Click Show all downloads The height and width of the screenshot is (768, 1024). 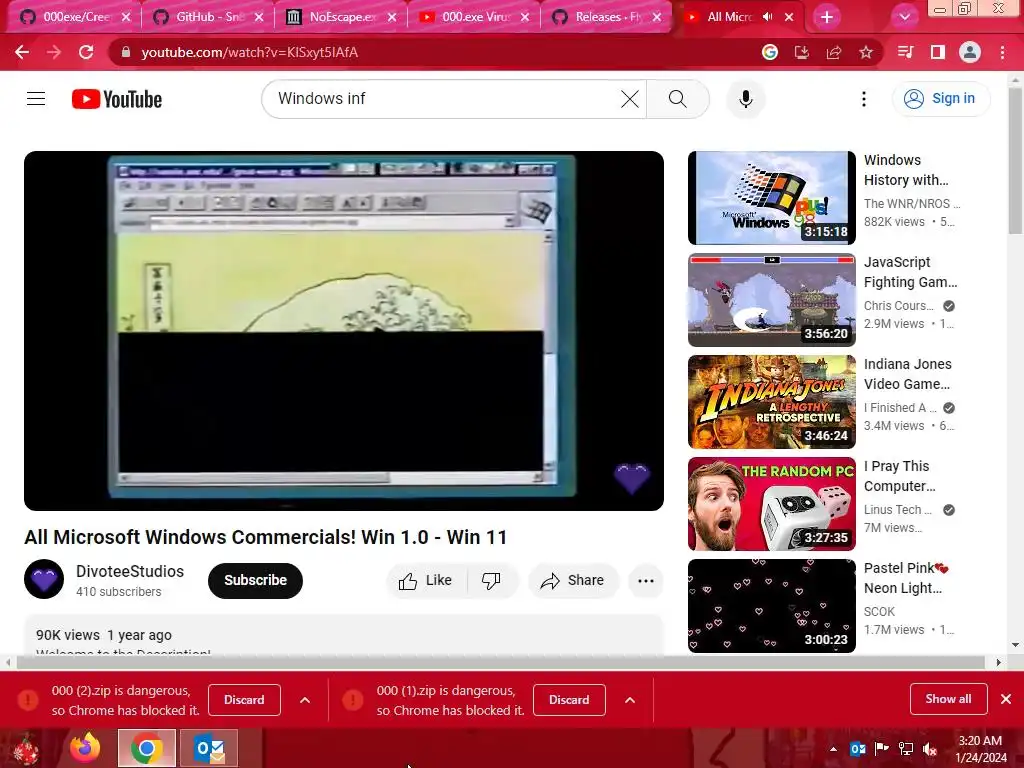948,699
